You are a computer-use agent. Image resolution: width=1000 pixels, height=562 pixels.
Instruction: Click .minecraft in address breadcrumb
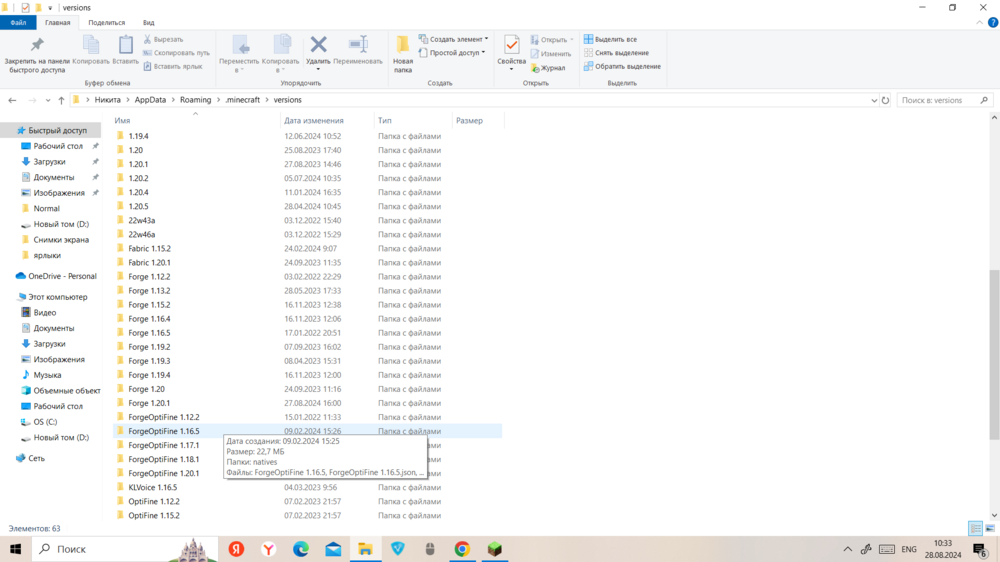click(x=243, y=100)
